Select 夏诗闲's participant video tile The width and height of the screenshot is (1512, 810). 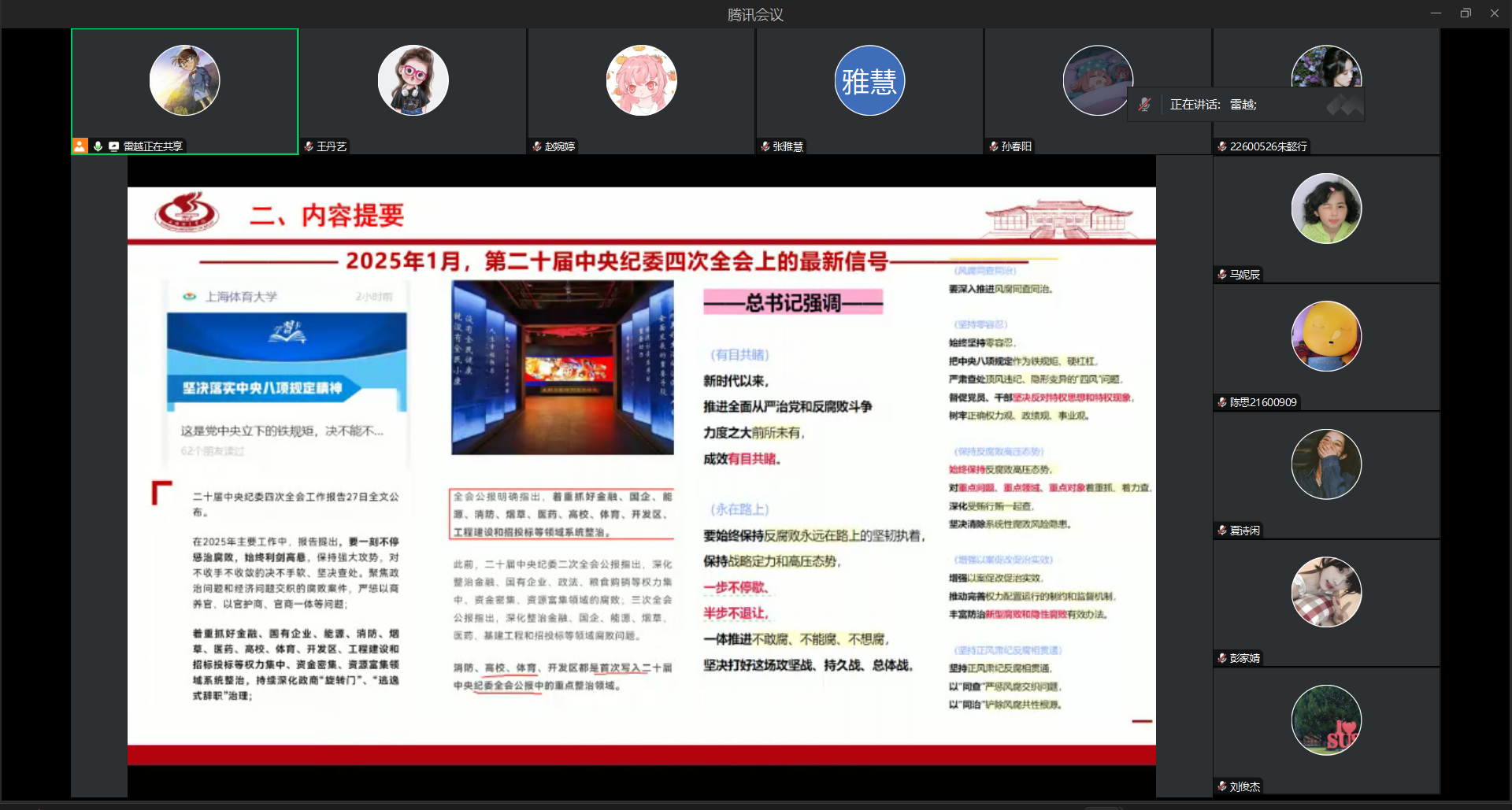point(1326,475)
